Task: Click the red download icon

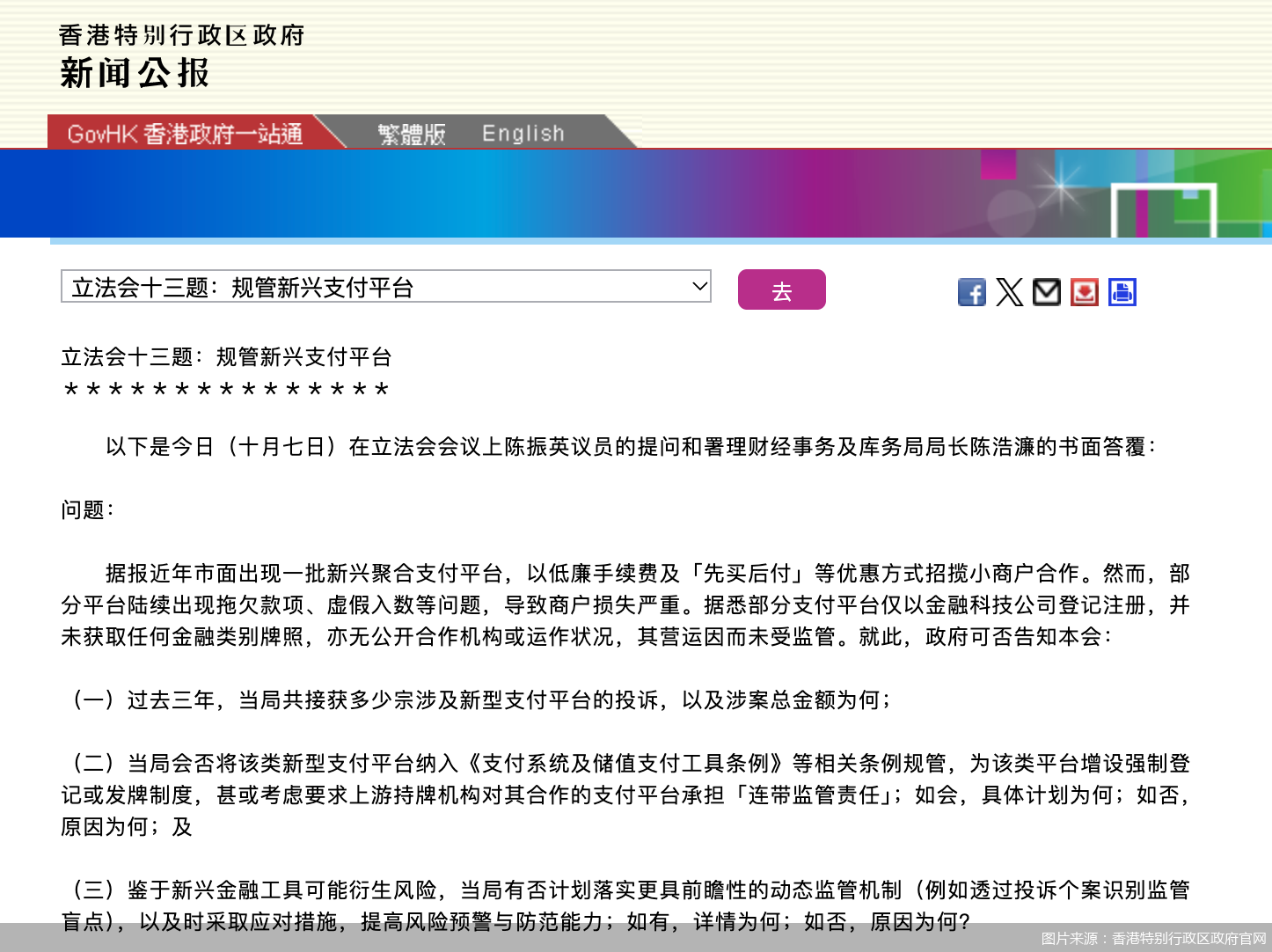Action: [x=1085, y=292]
